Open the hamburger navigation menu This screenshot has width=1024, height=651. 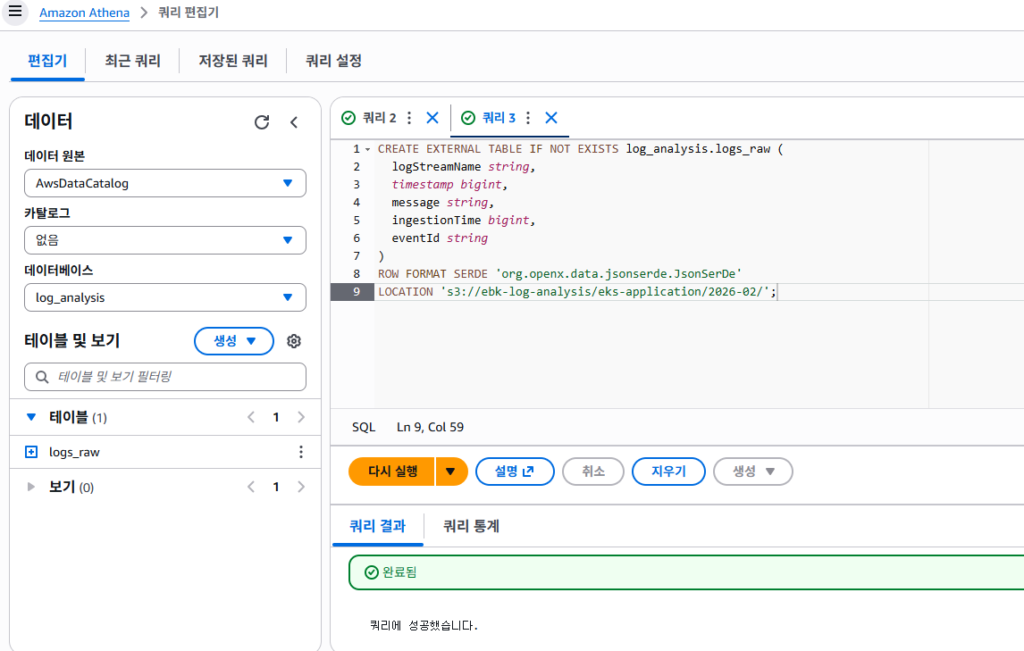pyautogui.click(x=14, y=12)
